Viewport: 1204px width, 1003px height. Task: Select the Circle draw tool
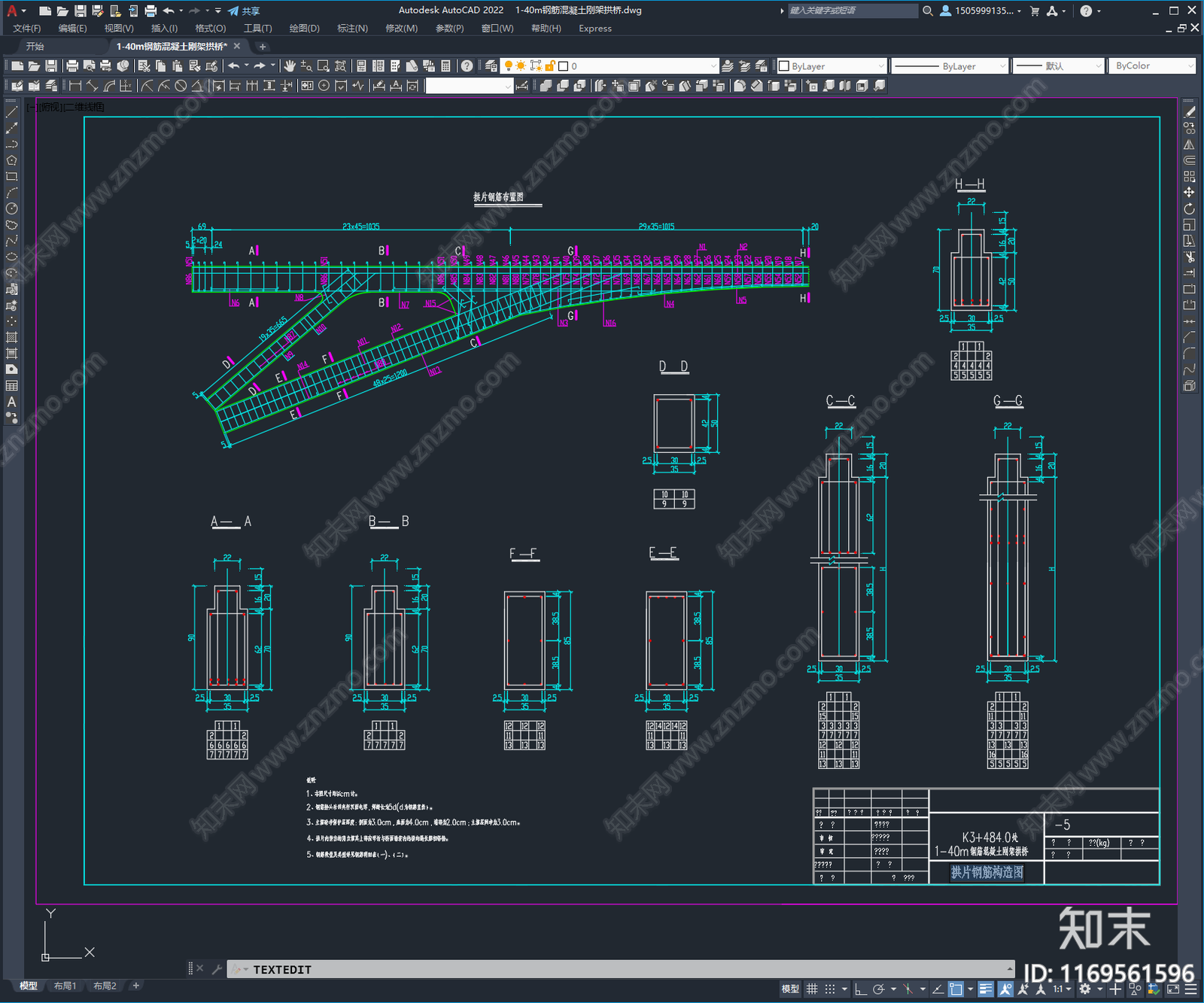[12, 208]
